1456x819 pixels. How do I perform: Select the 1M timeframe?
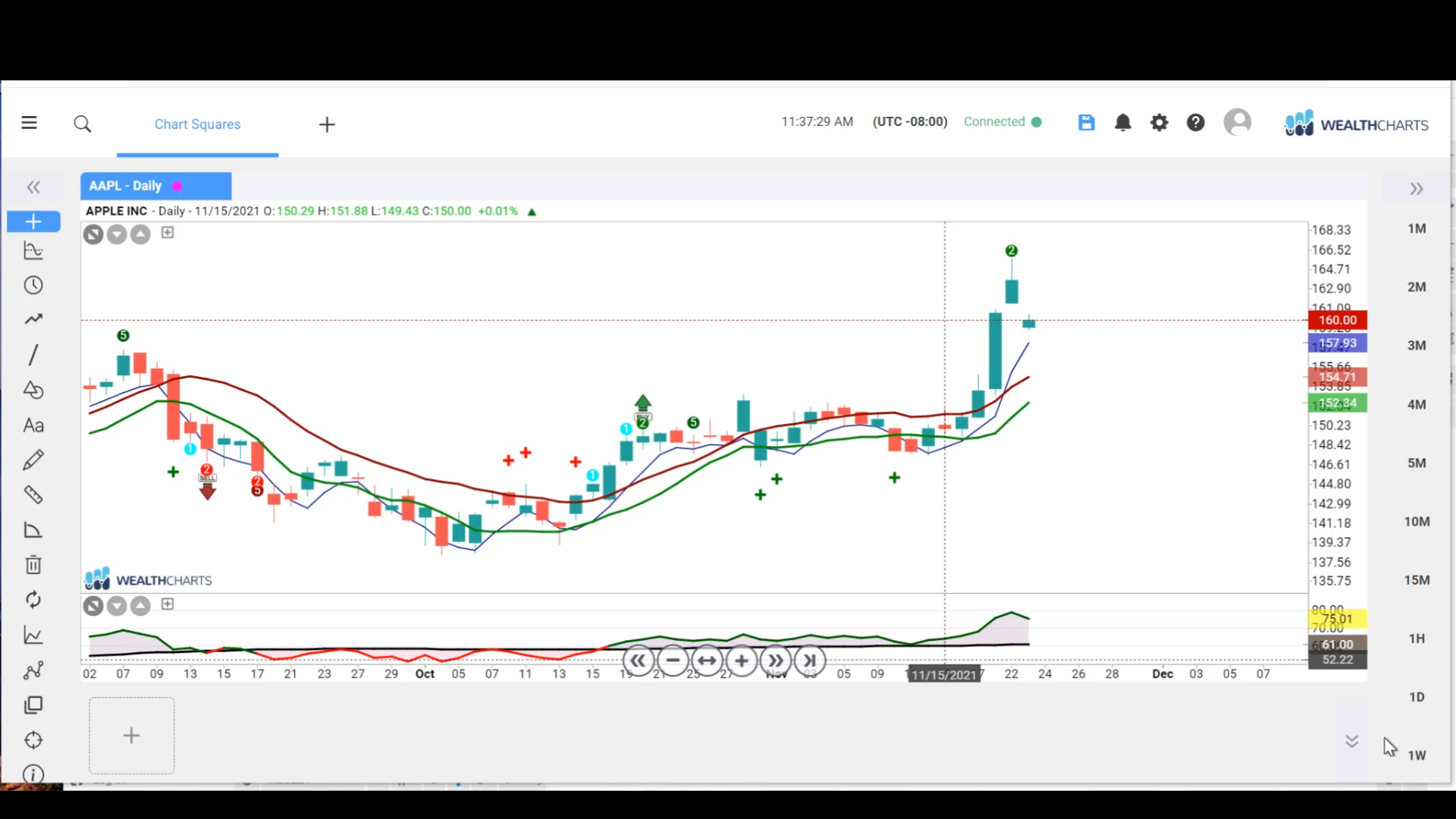click(x=1417, y=229)
